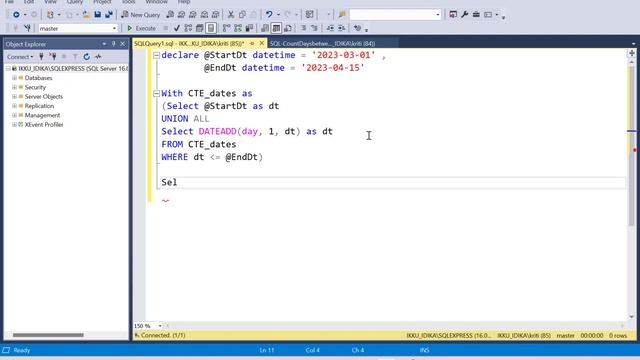Click the Undo arrow icon
This screenshot has height=360, width=640.
tap(269, 15)
